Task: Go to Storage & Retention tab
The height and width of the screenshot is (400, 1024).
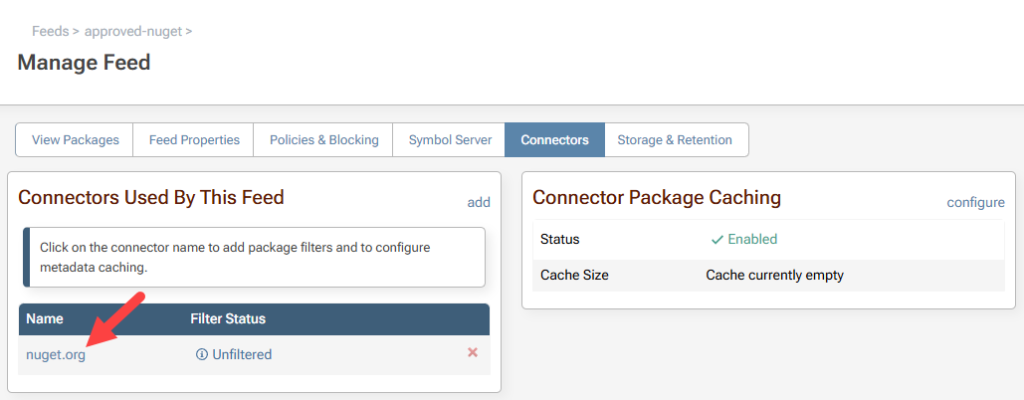Action: [675, 140]
